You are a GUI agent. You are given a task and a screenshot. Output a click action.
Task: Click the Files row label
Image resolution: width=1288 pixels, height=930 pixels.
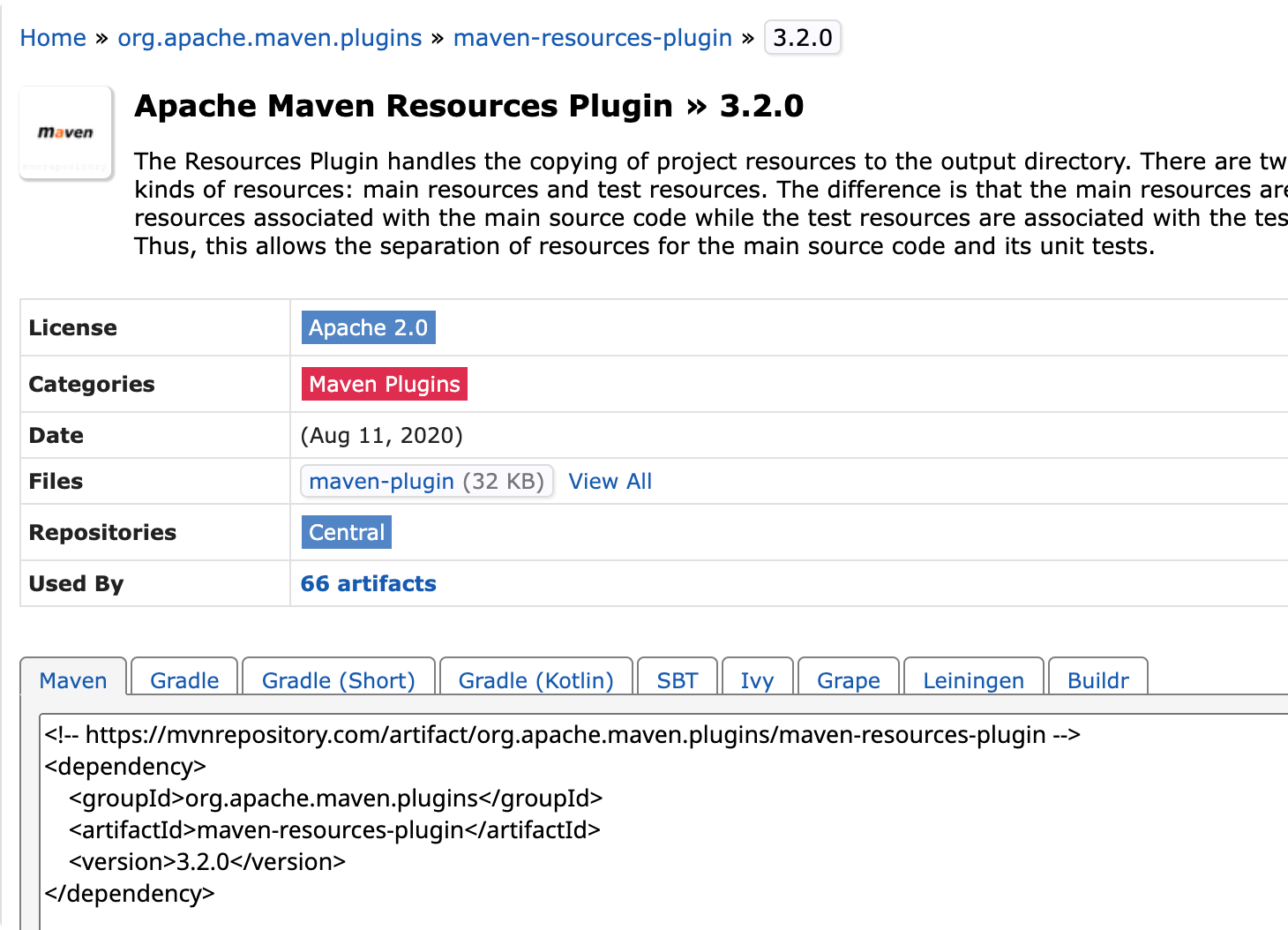(x=56, y=481)
